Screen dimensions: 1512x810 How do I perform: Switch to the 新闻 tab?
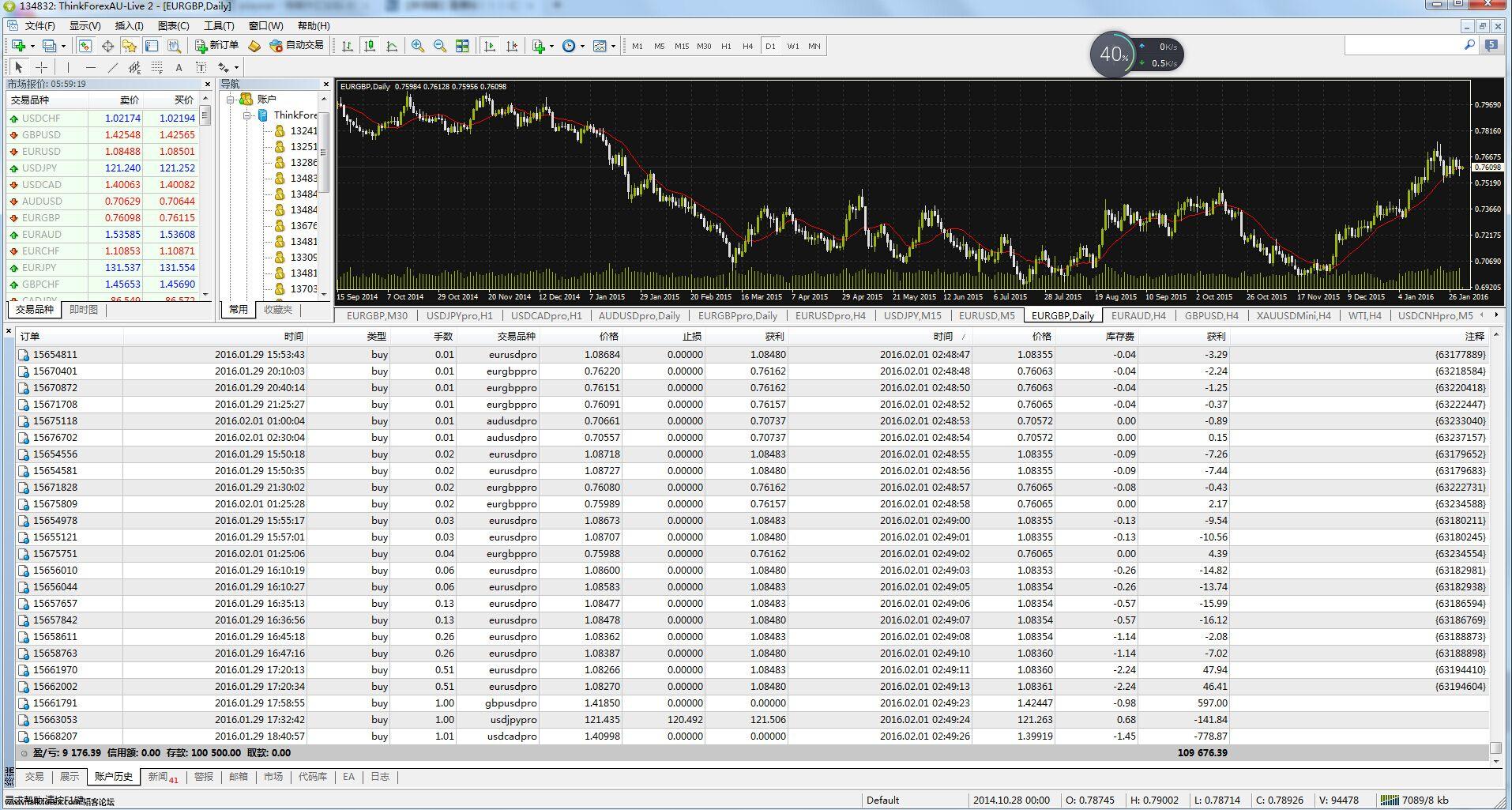[x=163, y=777]
